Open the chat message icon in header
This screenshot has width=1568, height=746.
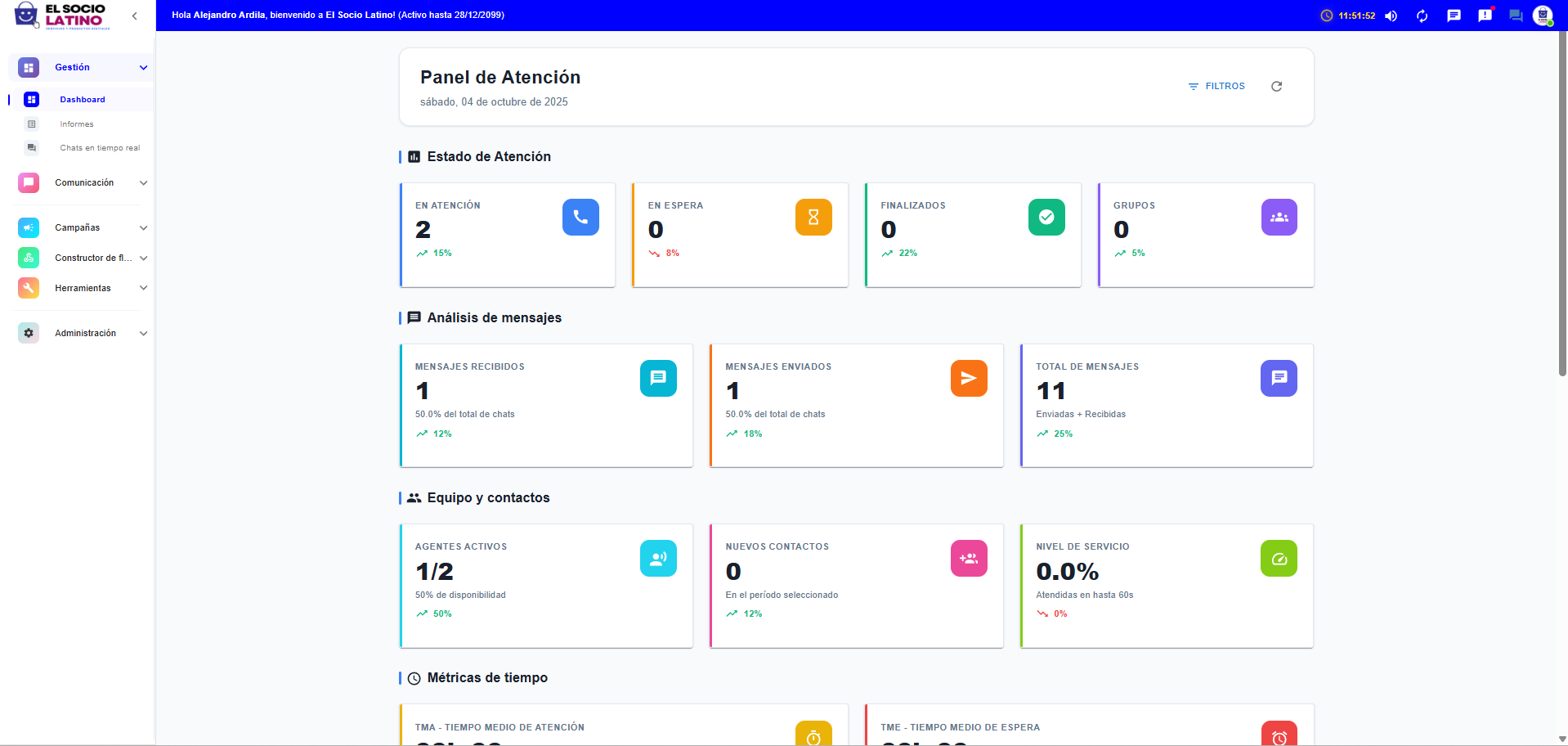pyautogui.click(x=1454, y=16)
